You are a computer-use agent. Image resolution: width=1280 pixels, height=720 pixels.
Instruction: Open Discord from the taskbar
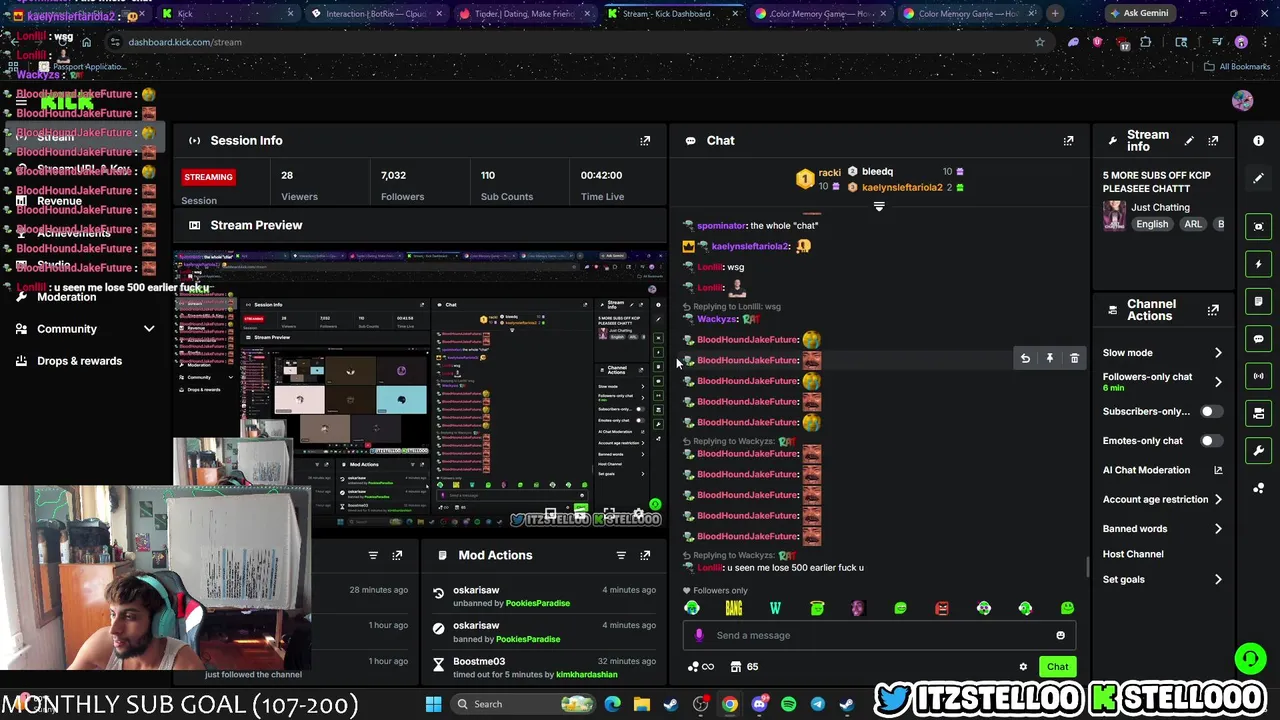click(759, 704)
